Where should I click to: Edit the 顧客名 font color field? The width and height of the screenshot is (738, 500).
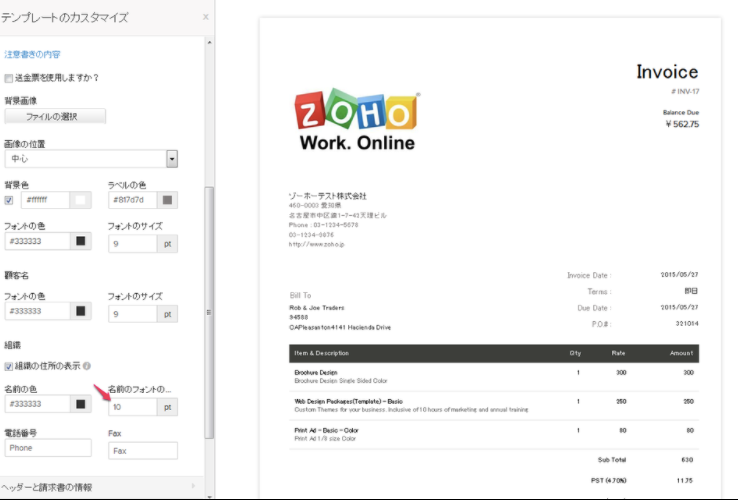tap(37, 311)
